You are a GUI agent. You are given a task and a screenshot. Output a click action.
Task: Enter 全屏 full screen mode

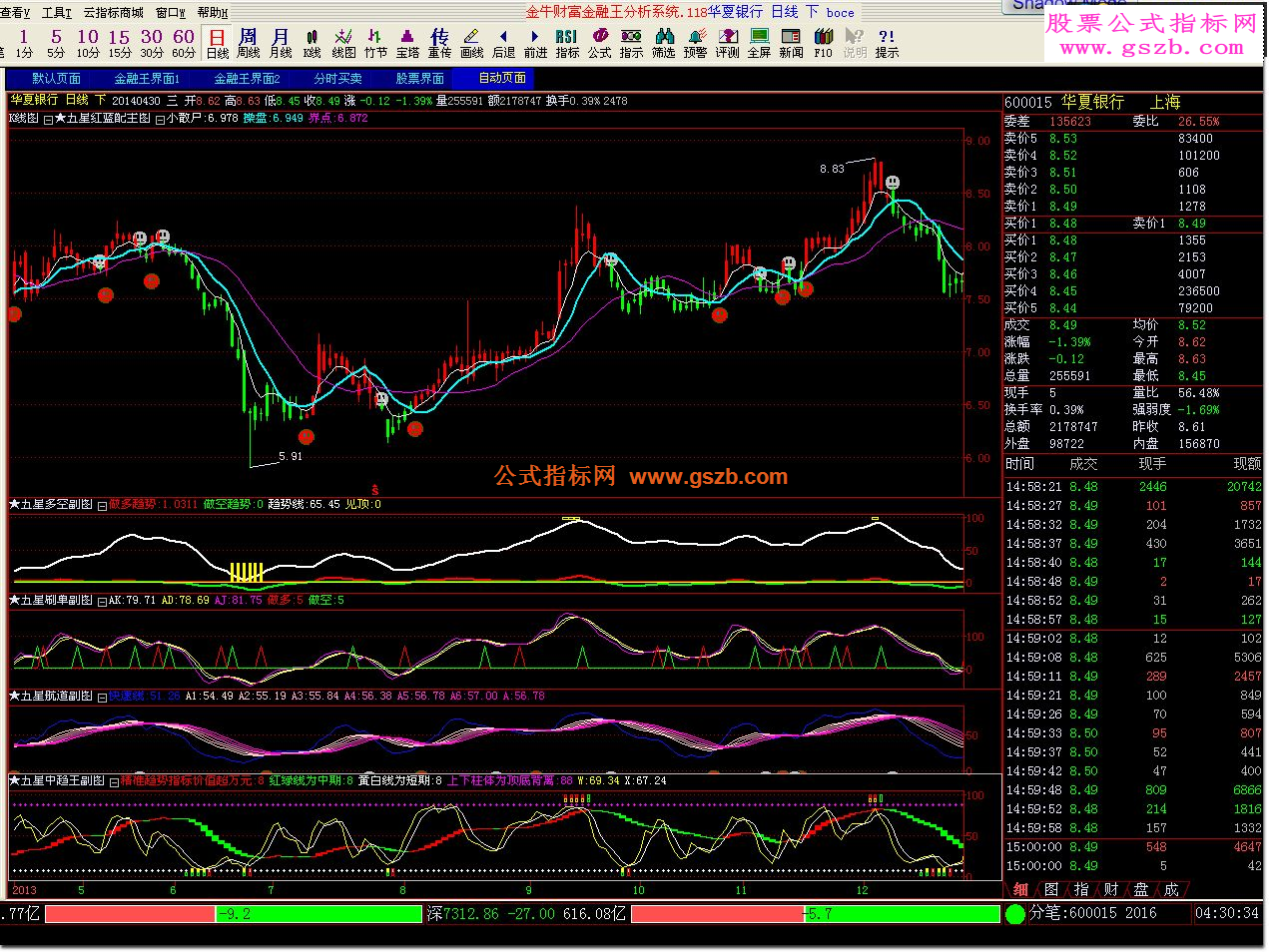tap(759, 43)
